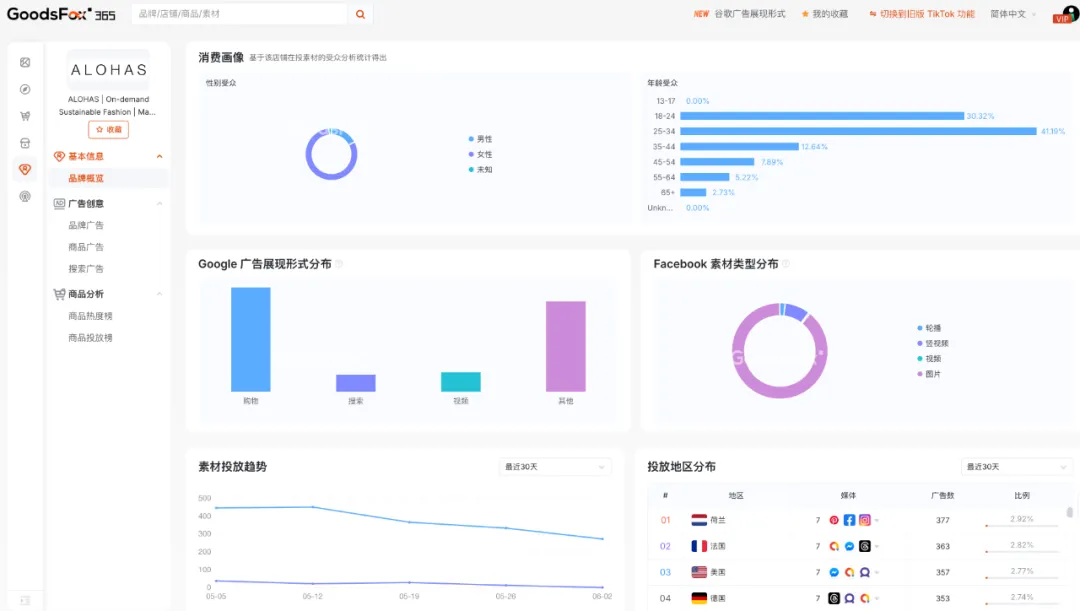Click the Pinterest icon in the Netherlands row
This screenshot has width=1080, height=611.
tap(834, 520)
